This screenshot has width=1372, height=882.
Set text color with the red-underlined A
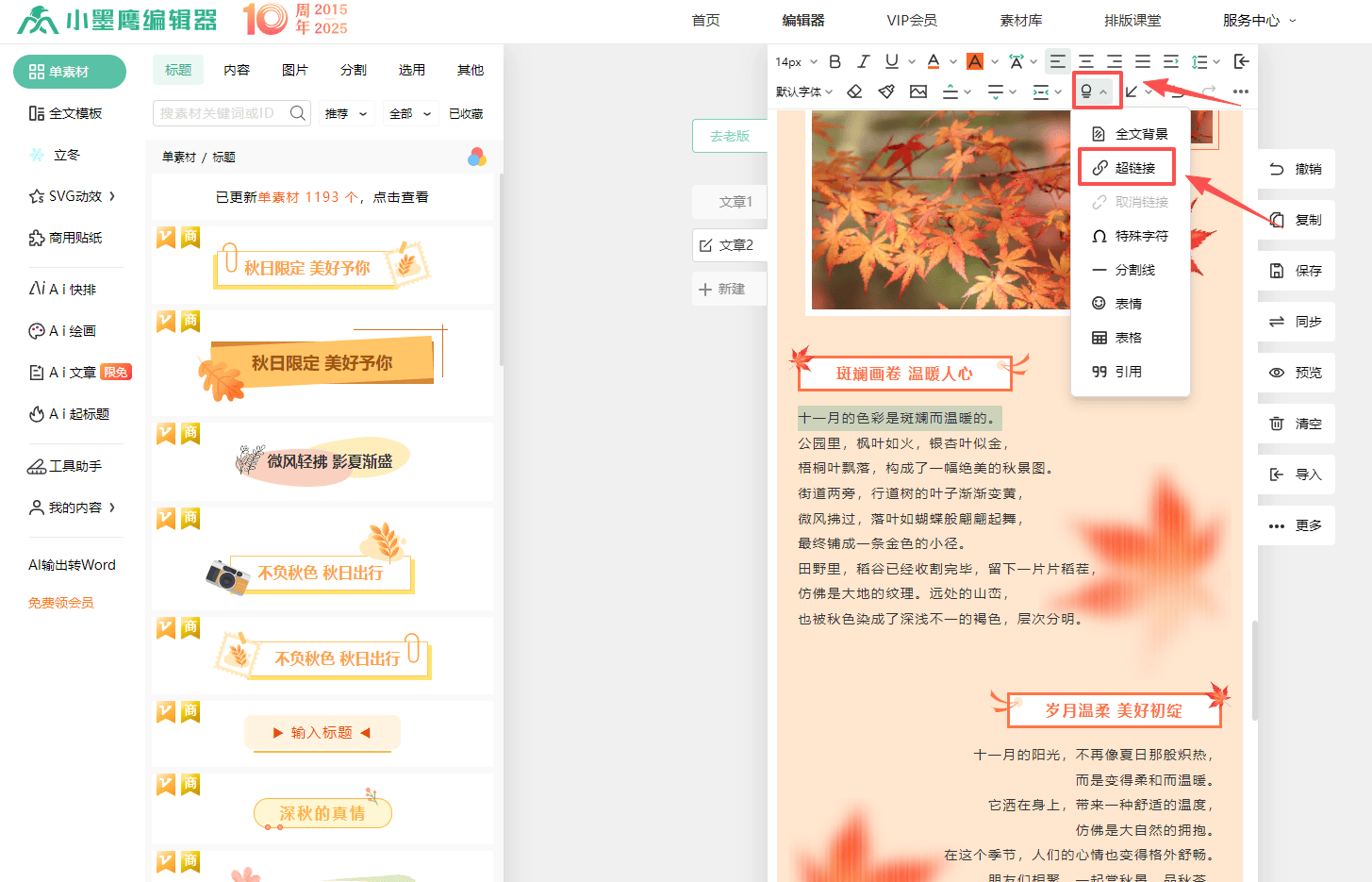click(x=933, y=62)
